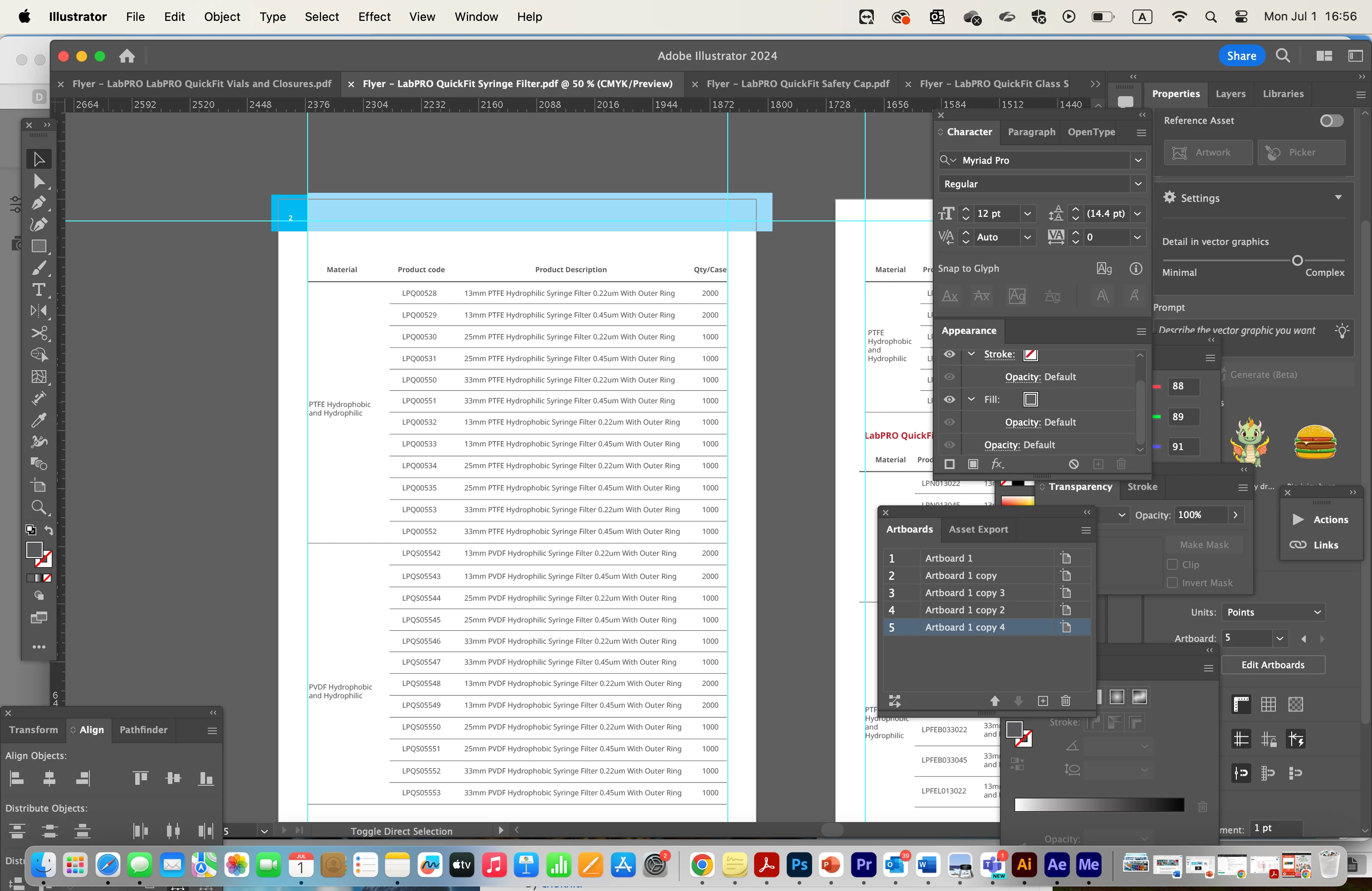
Task: Open the Units Points dropdown
Action: tap(1273, 612)
